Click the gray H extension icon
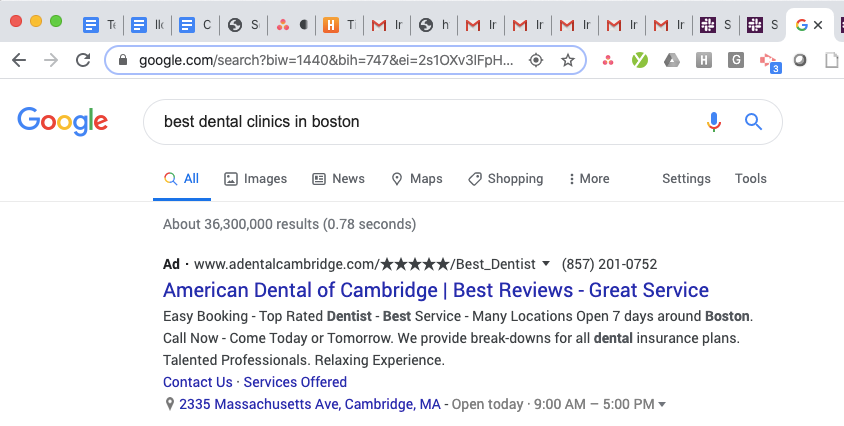Image resolution: width=844 pixels, height=426 pixels. [704, 60]
